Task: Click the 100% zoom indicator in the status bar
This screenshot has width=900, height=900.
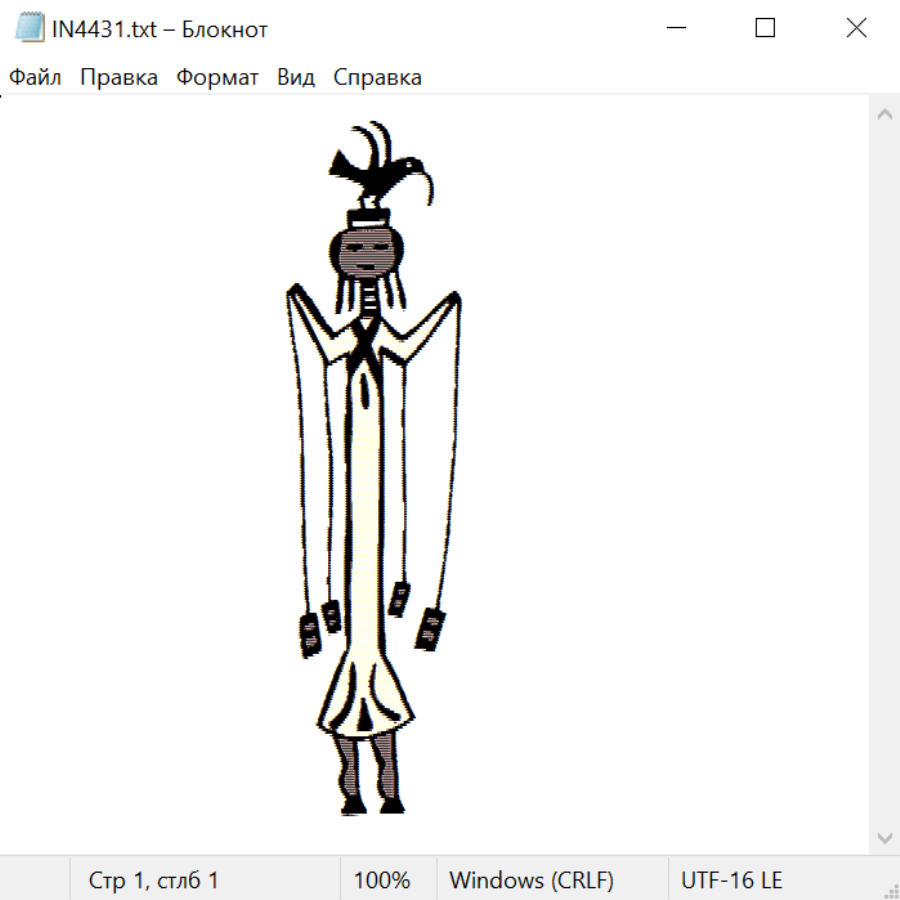Action: 382,881
